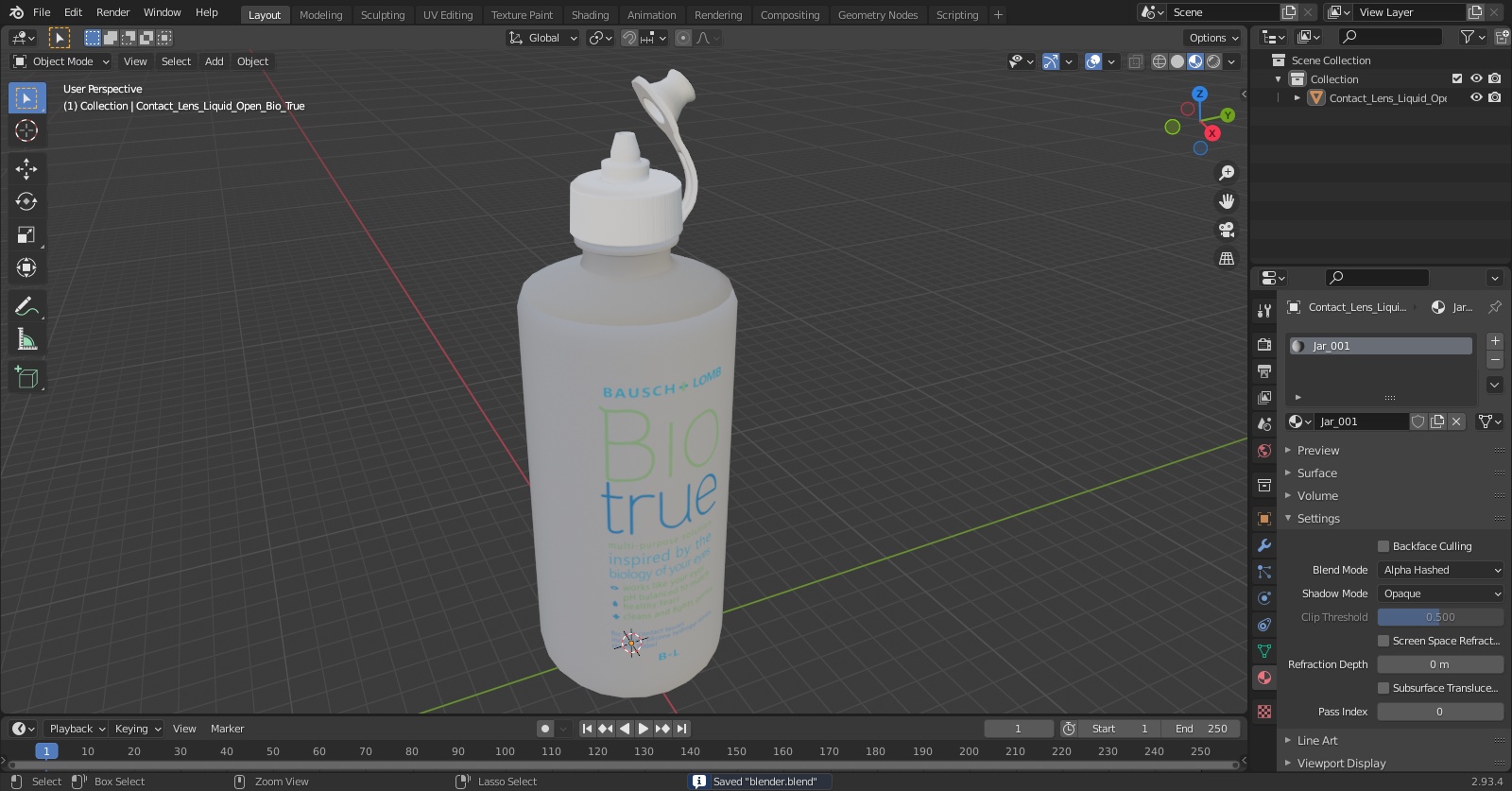This screenshot has height=791, width=1512.
Task: Add a material slot with plus button
Action: click(1495, 341)
